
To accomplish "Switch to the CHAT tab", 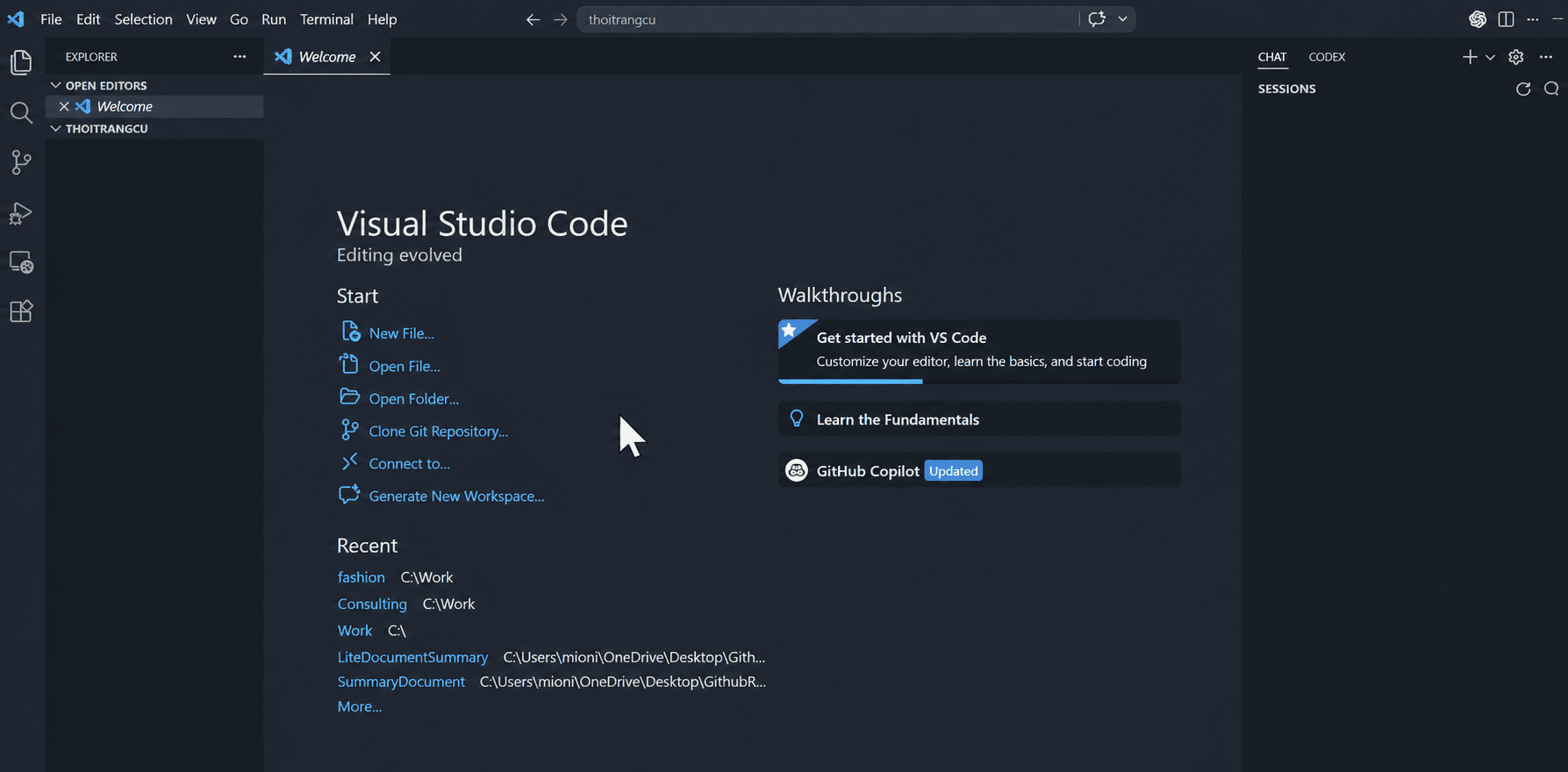I will coord(1272,57).
